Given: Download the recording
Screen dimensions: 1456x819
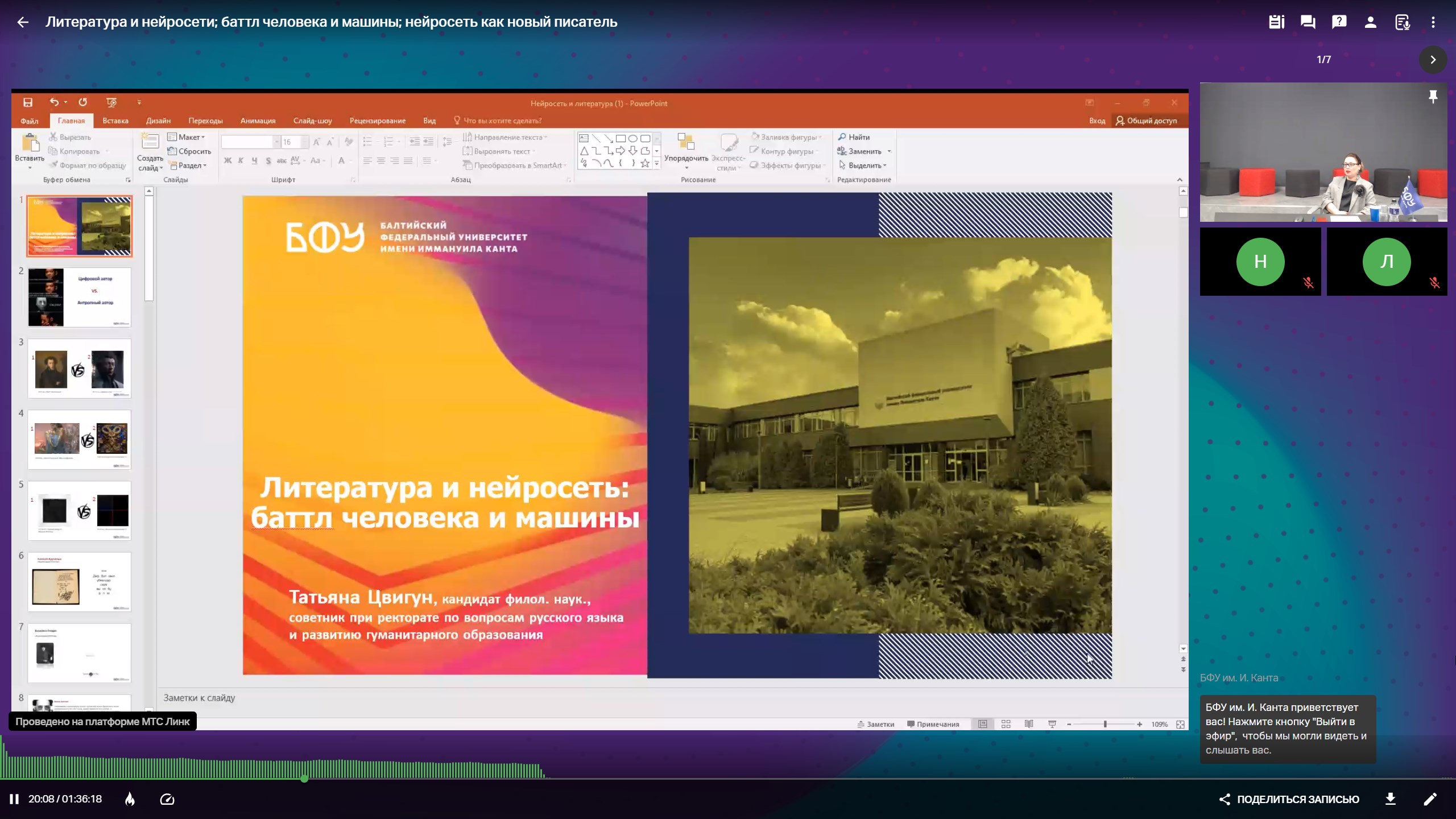Looking at the screenshot, I should point(1390,799).
